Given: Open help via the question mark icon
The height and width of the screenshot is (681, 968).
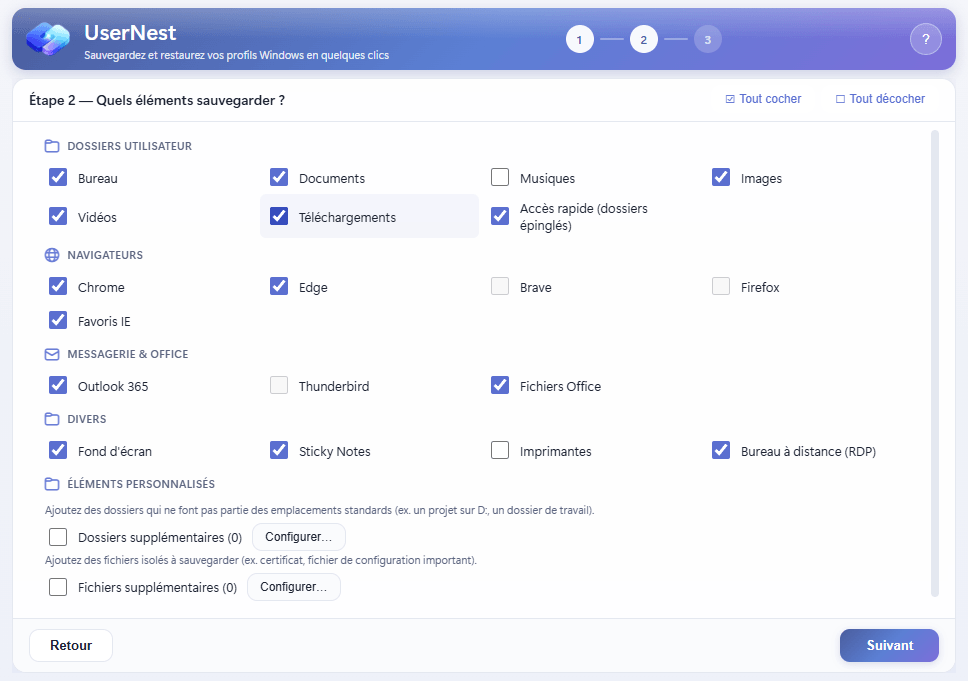Looking at the screenshot, I should [x=926, y=38].
